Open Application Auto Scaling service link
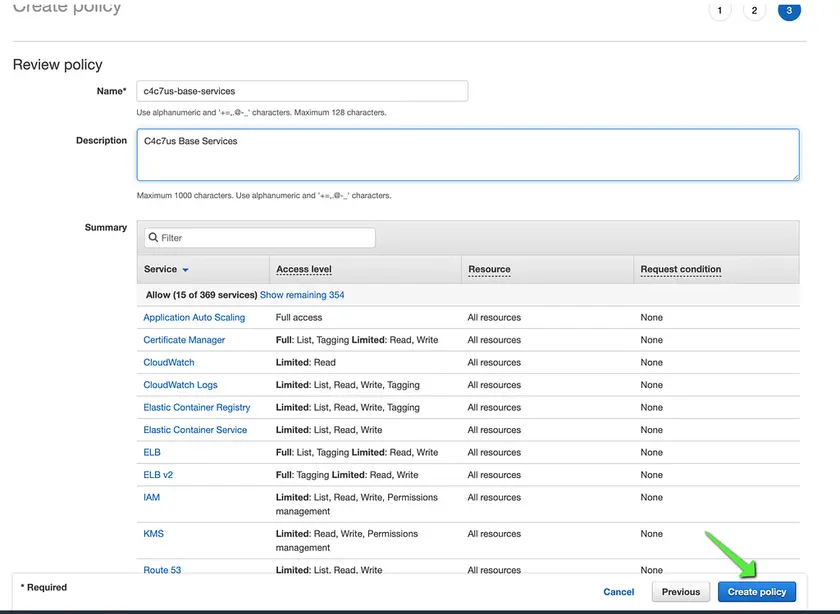 194,317
